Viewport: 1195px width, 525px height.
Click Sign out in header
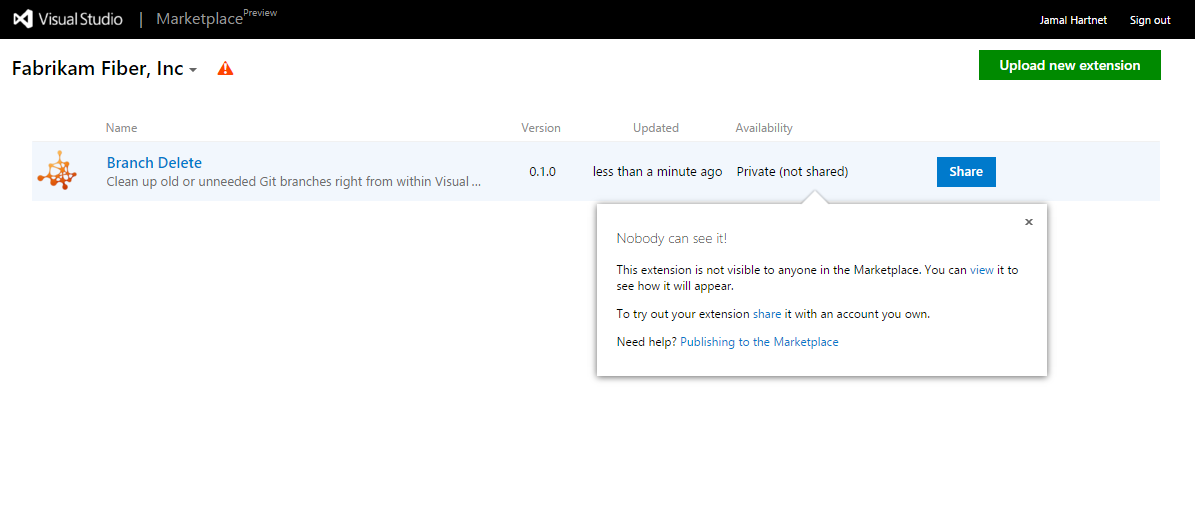(x=1150, y=21)
